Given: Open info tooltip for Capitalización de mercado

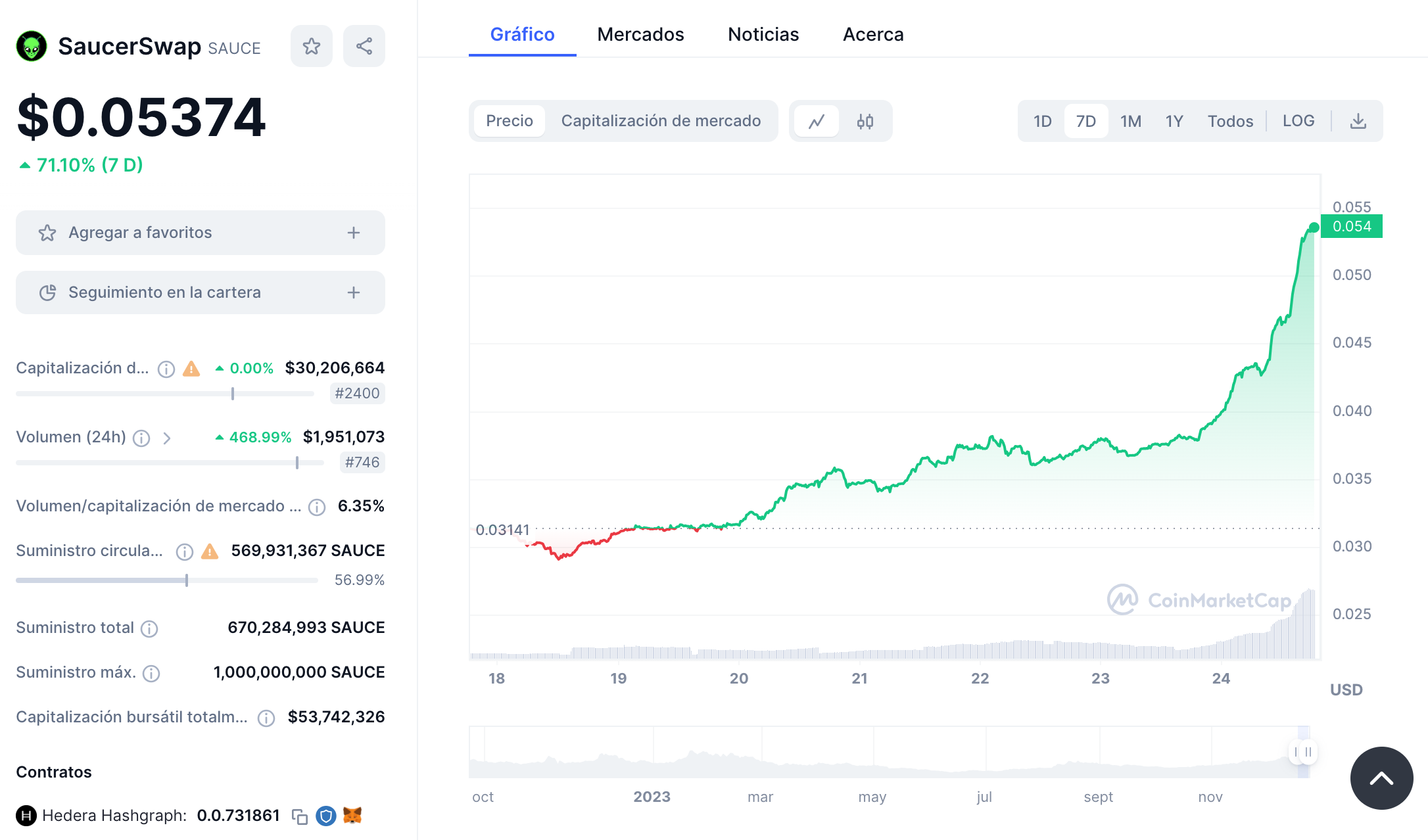Looking at the screenshot, I should click(x=166, y=369).
